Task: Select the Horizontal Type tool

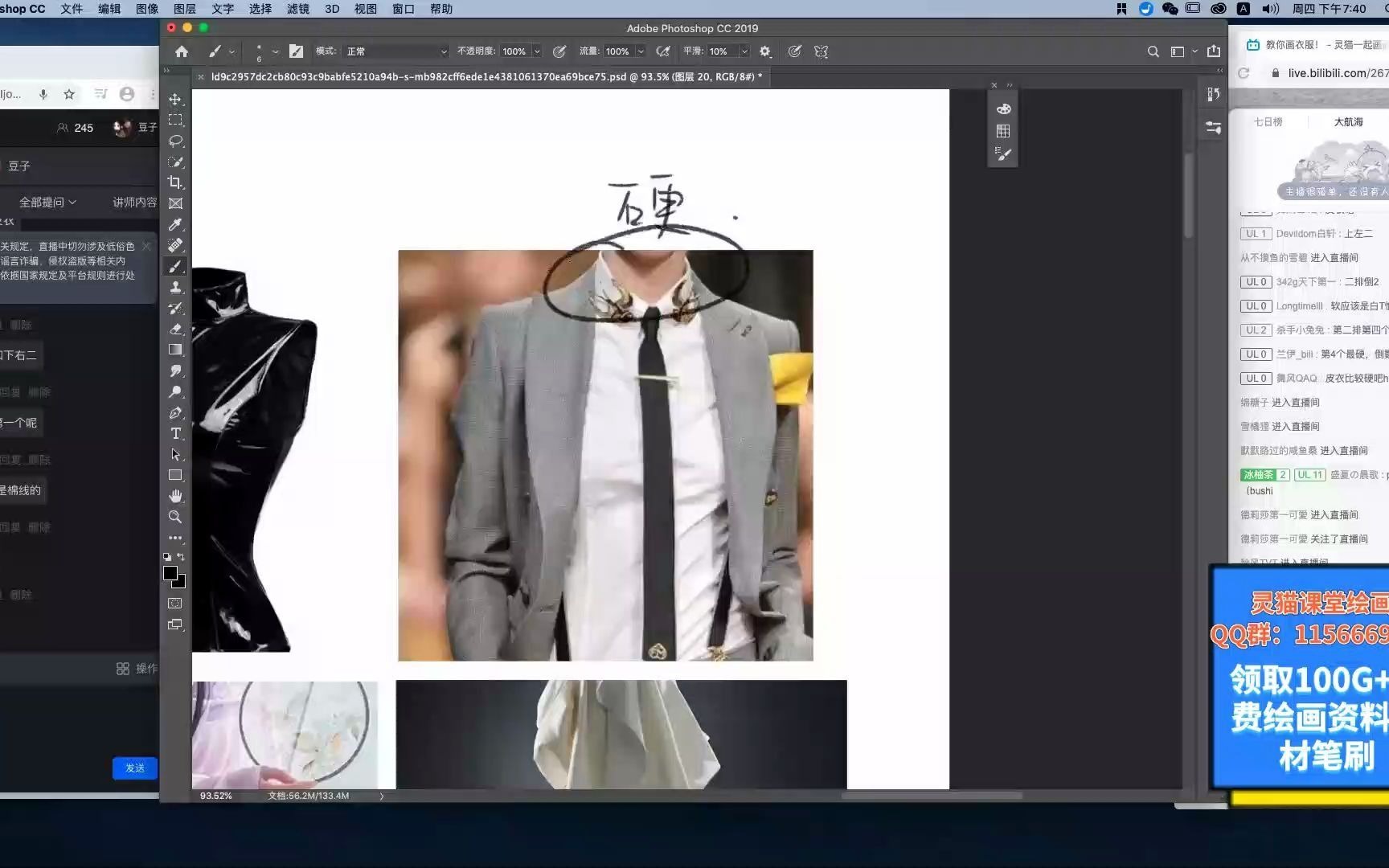Action: pos(175,433)
